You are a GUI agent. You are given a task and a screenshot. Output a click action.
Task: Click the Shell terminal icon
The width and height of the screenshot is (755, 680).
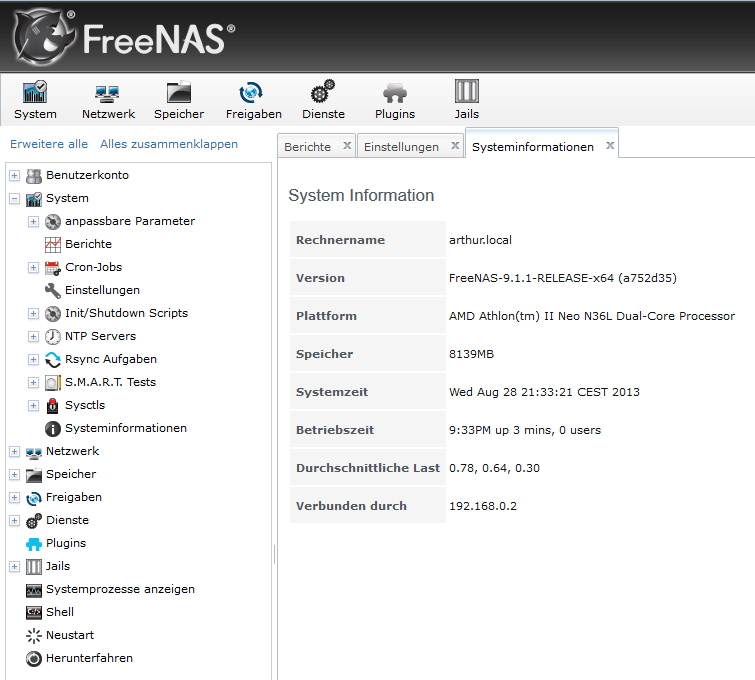tap(34, 613)
